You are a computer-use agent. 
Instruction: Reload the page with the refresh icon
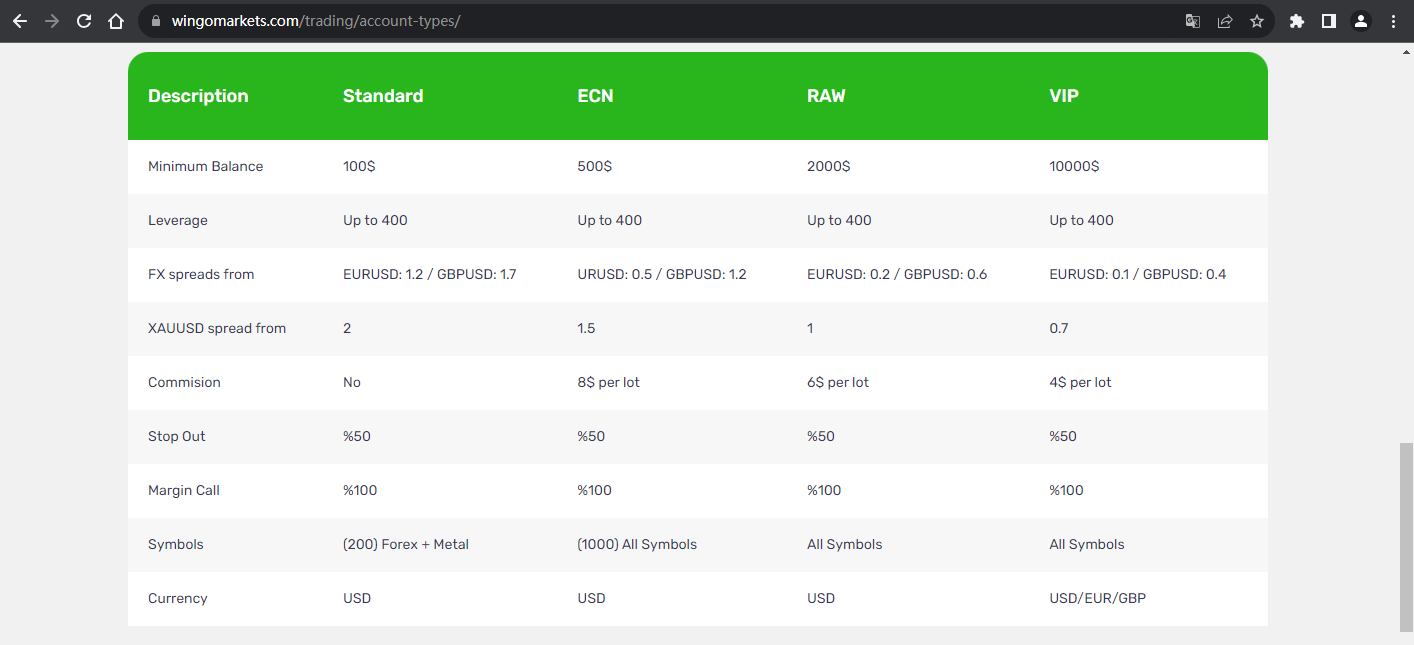84,21
